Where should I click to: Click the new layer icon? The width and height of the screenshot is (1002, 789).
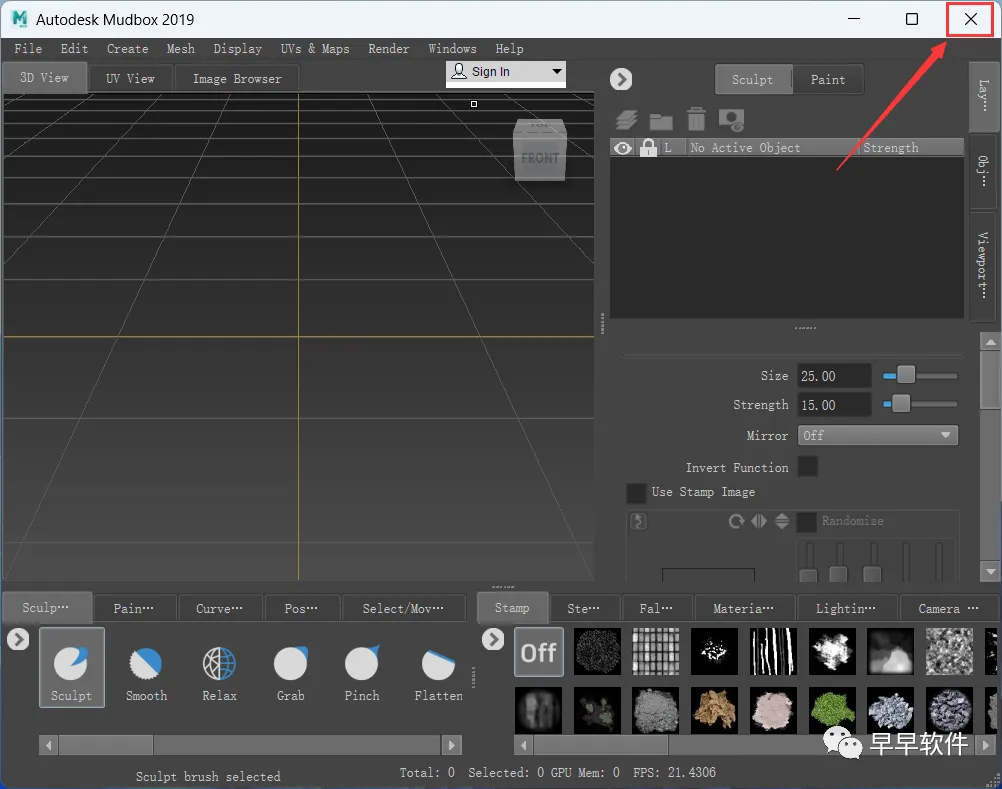click(x=627, y=120)
